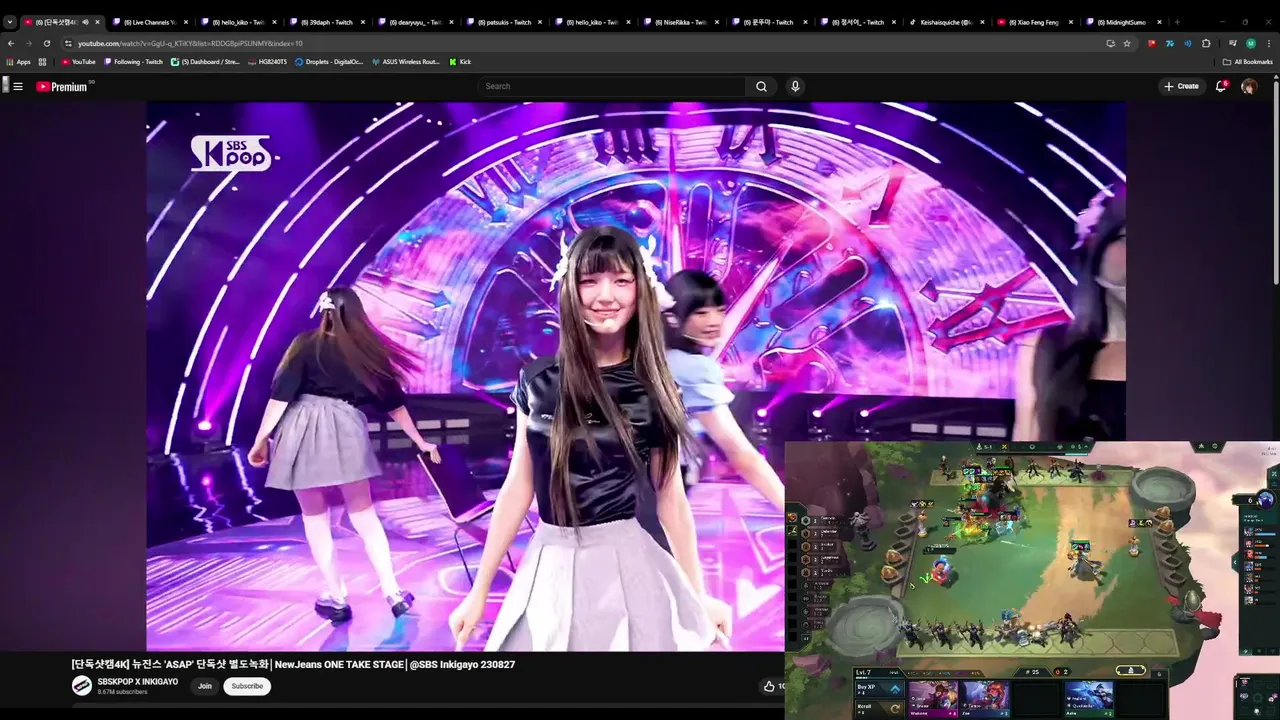This screenshot has height=720, width=1280.
Task: Open Dashboard / Stre... bookmark
Action: click(x=205, y=62)
